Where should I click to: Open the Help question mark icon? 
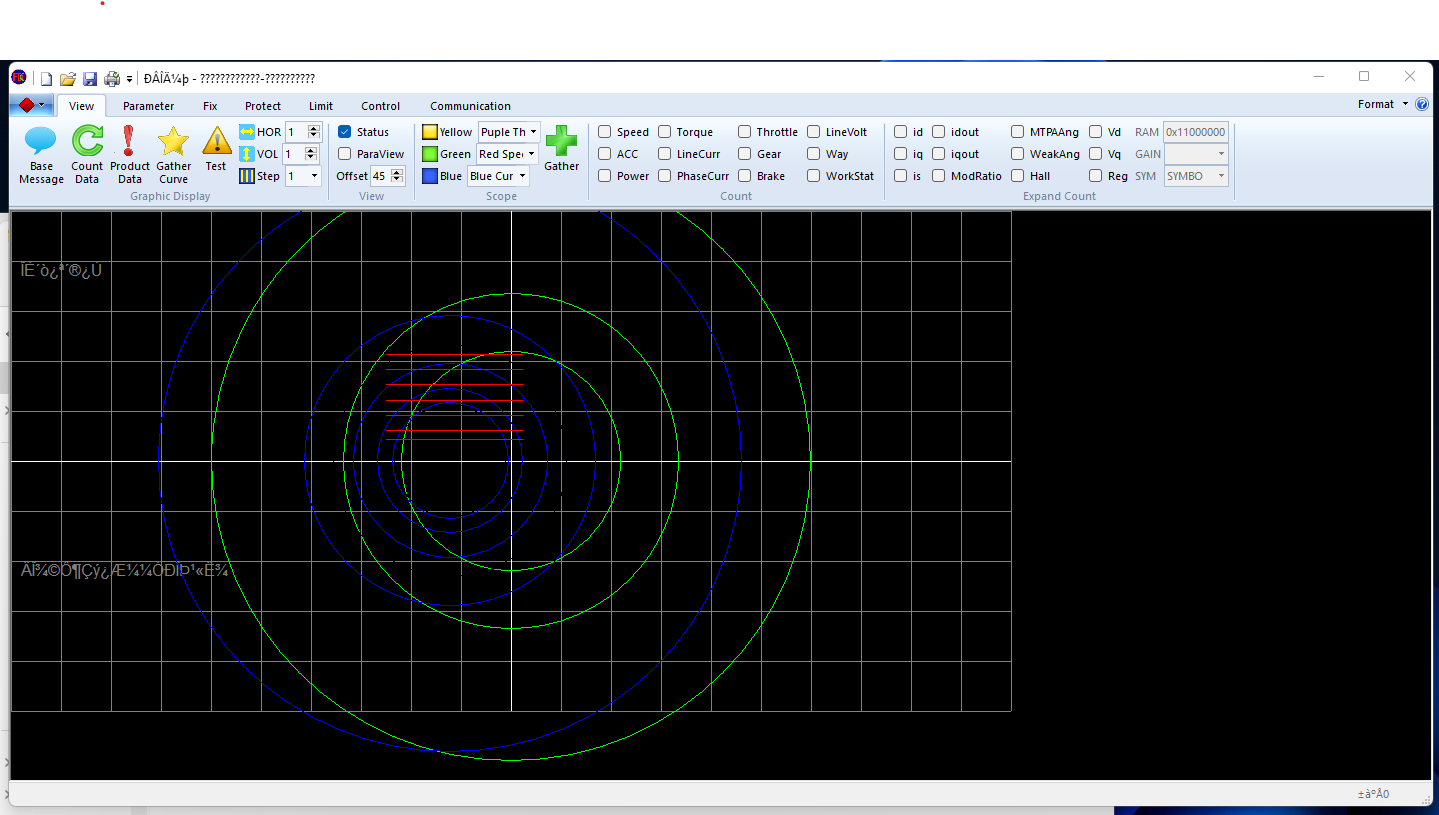(x=1422, y=104)
